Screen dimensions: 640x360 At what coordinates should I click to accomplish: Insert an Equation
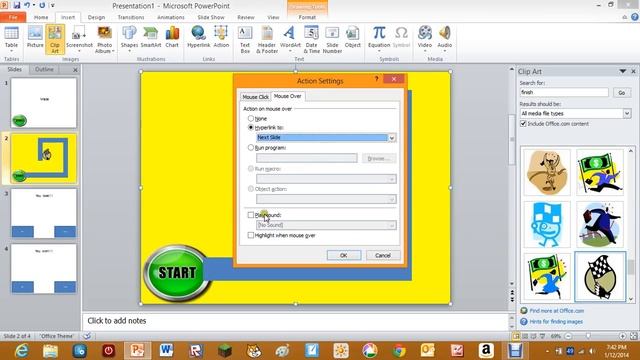tap(379, 39)
